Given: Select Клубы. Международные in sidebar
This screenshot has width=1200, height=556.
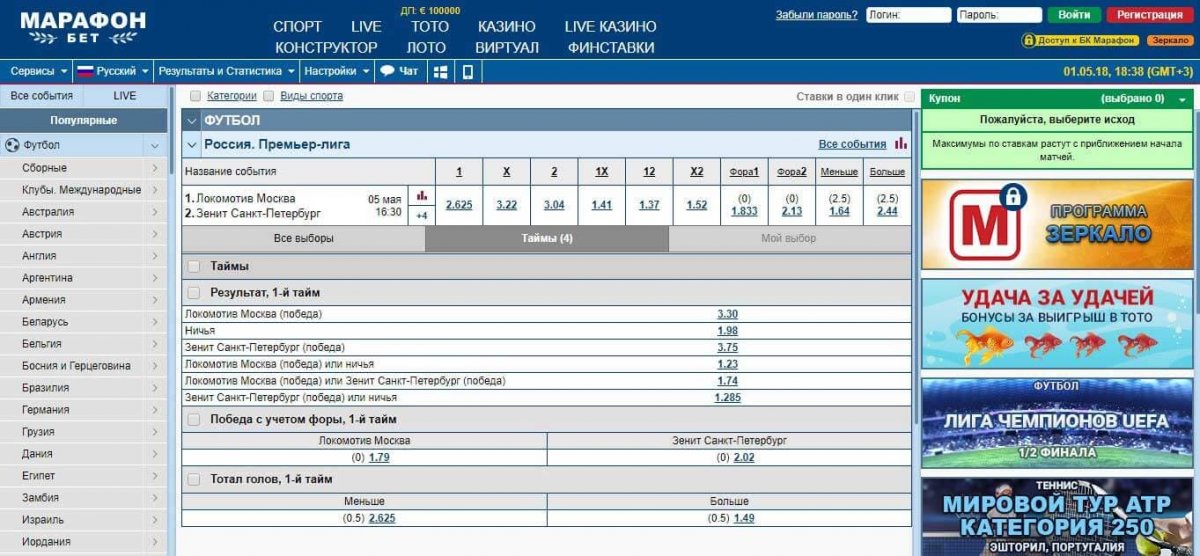Looking at the screenshot, I should pyautogui.click(x=84, y=190).
